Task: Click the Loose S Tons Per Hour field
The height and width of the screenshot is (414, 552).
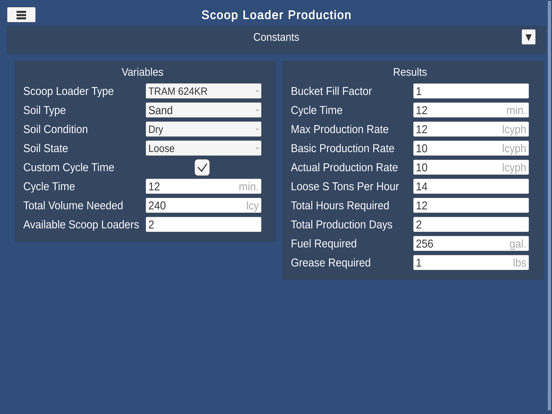Action: tap(471, 186)
